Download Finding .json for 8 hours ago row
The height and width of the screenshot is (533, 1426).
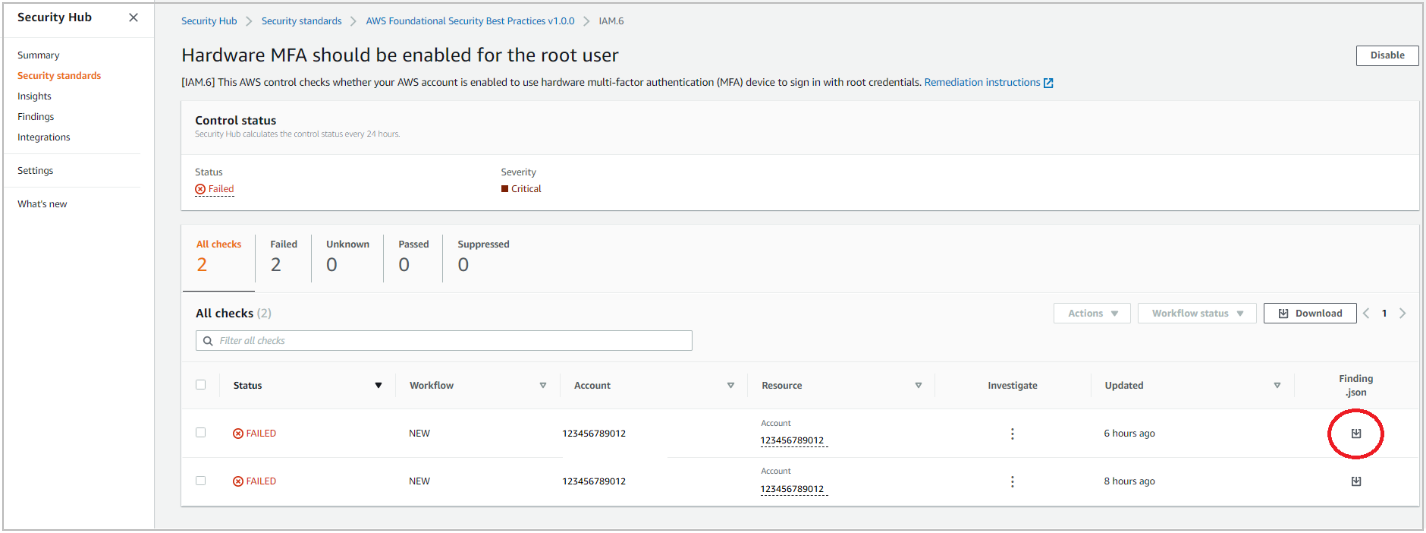coord(1356,481)
